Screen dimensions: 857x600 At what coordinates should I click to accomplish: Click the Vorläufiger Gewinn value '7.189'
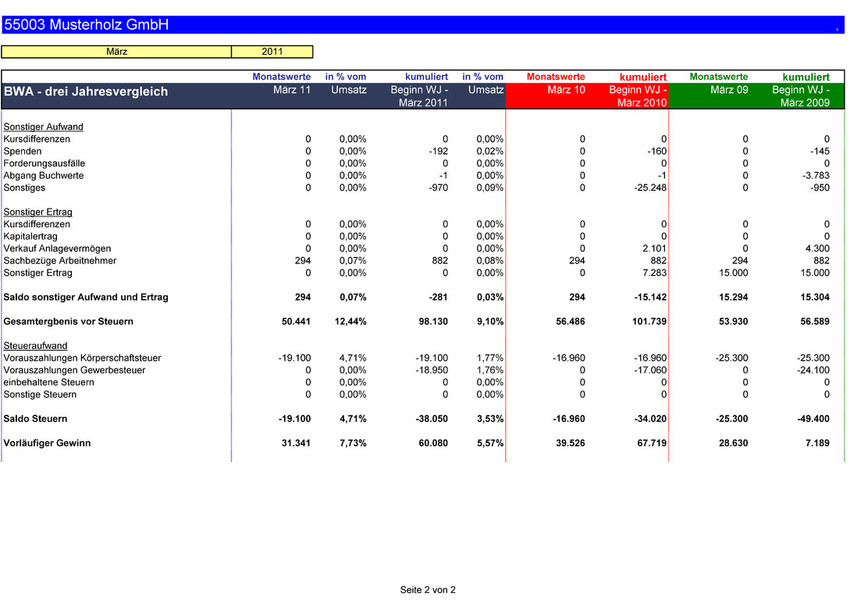818,443
